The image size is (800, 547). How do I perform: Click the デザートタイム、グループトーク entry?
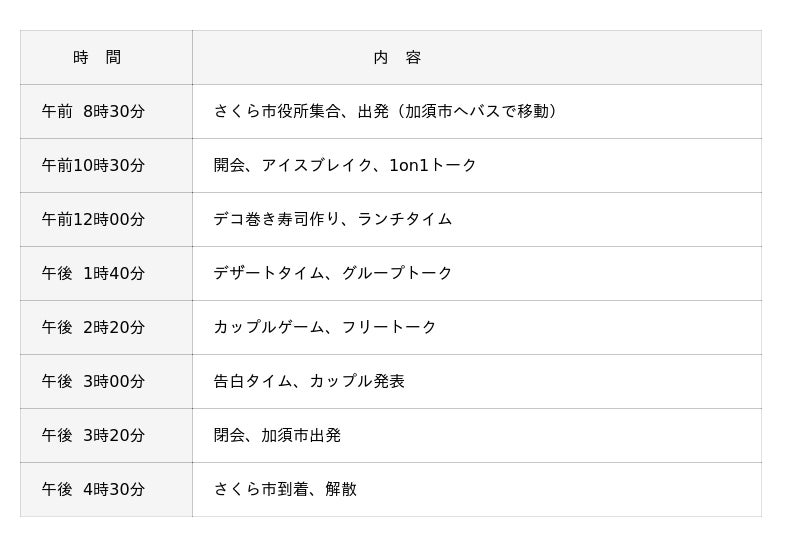click(x=333, y=274)
